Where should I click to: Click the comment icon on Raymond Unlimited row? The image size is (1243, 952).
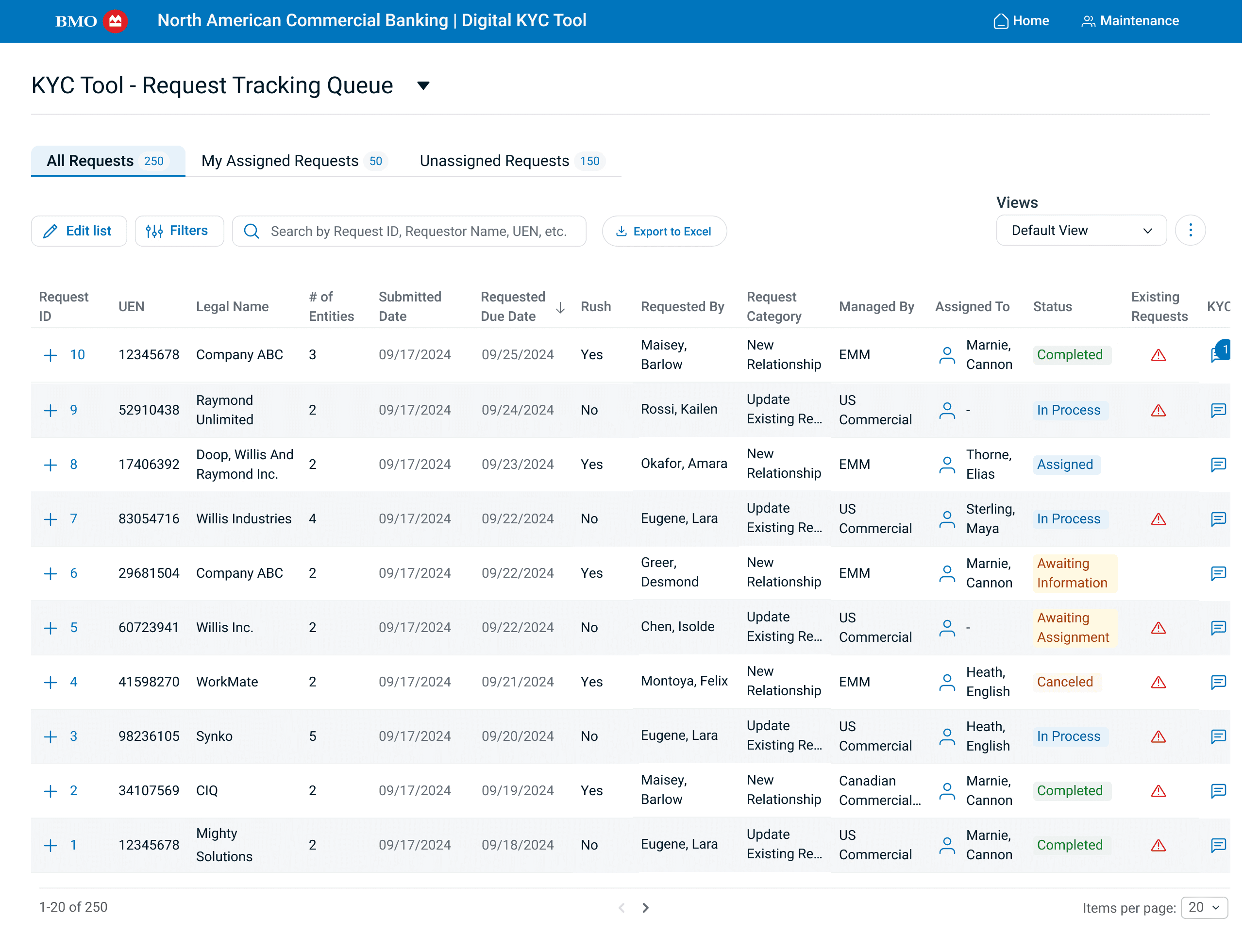point(1219,410)
